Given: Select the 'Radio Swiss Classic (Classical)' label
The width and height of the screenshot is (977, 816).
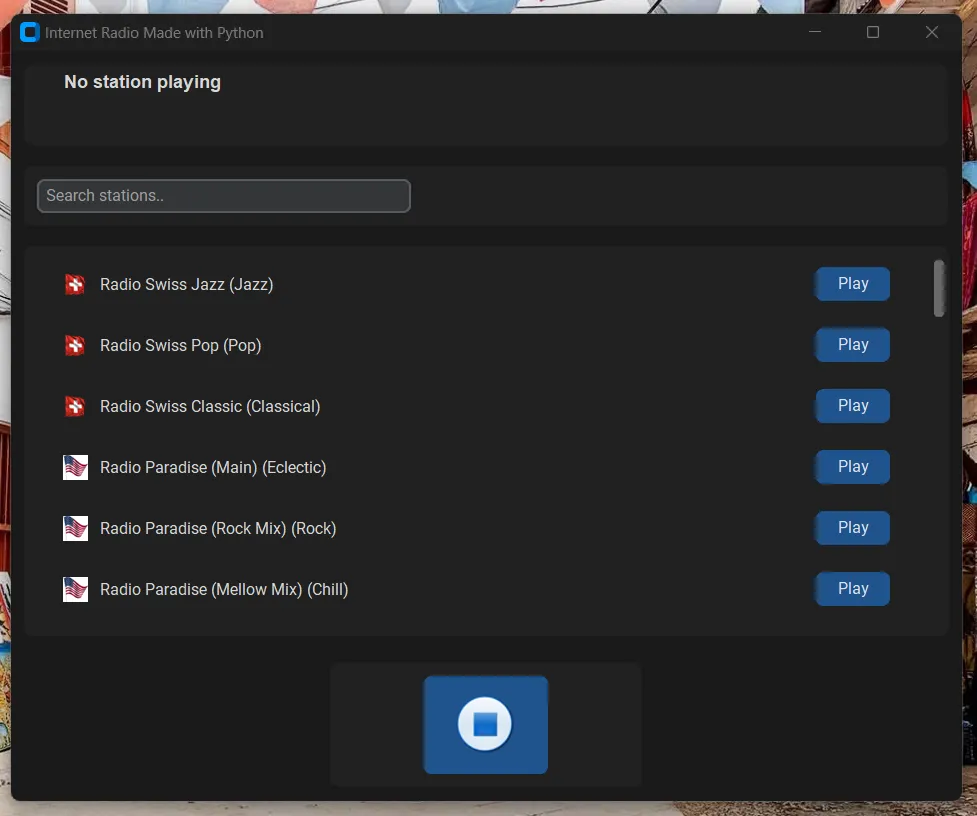Looking at the screenshot, I should pyautogui.click(x=210, y=407).
